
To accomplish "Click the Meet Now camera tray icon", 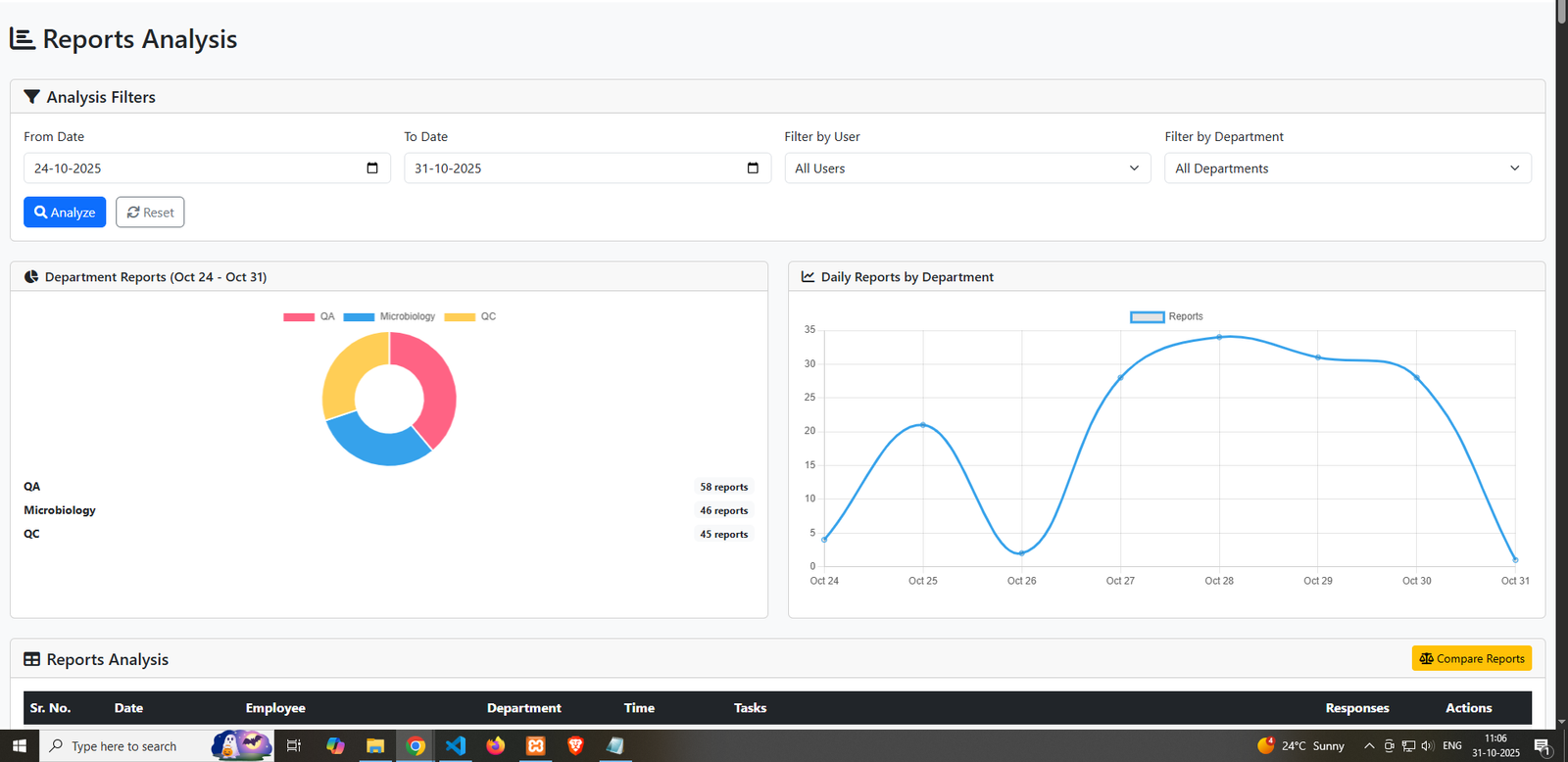I will click(1389, 746).
